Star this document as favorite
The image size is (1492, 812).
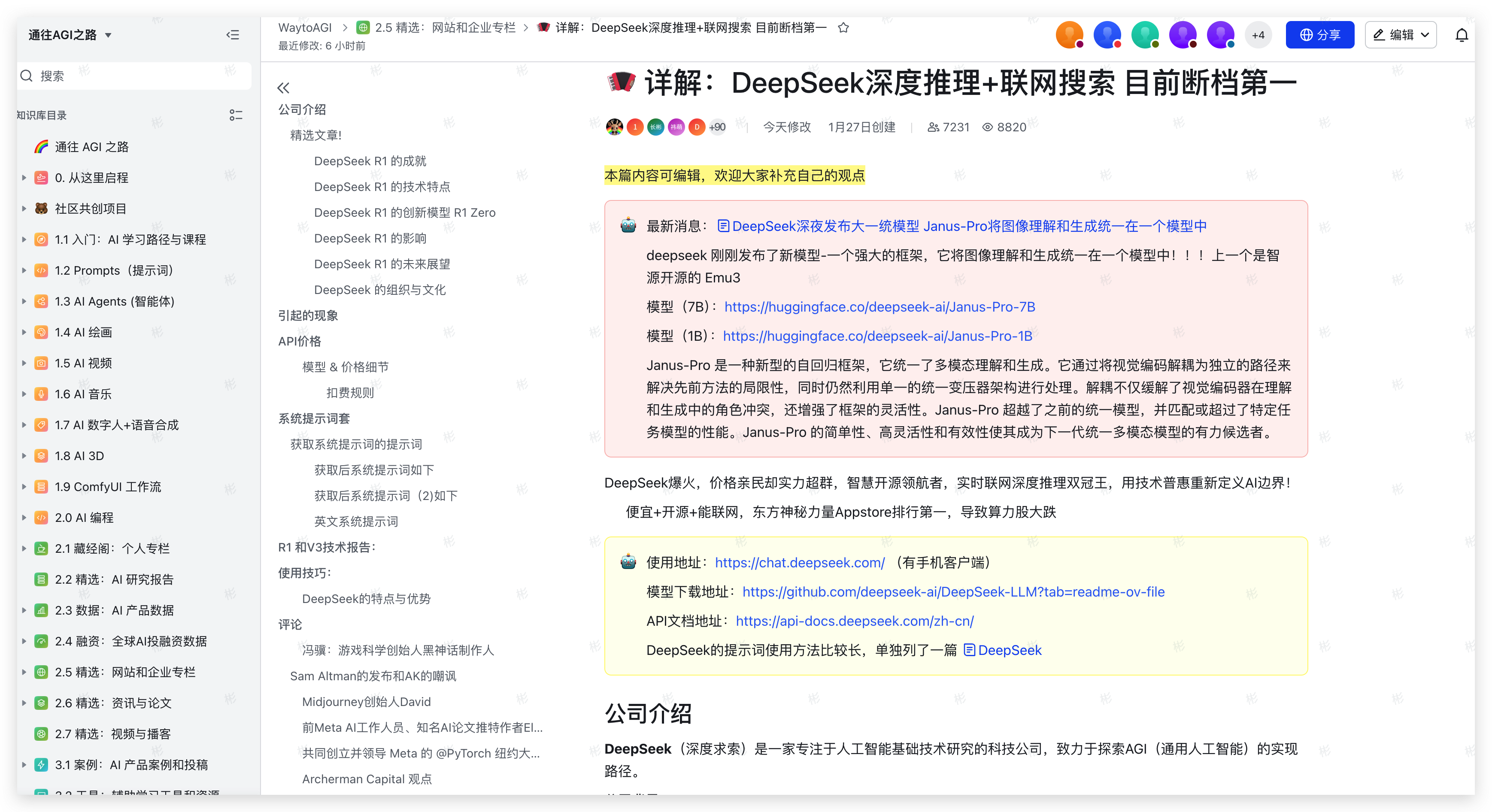843,28
